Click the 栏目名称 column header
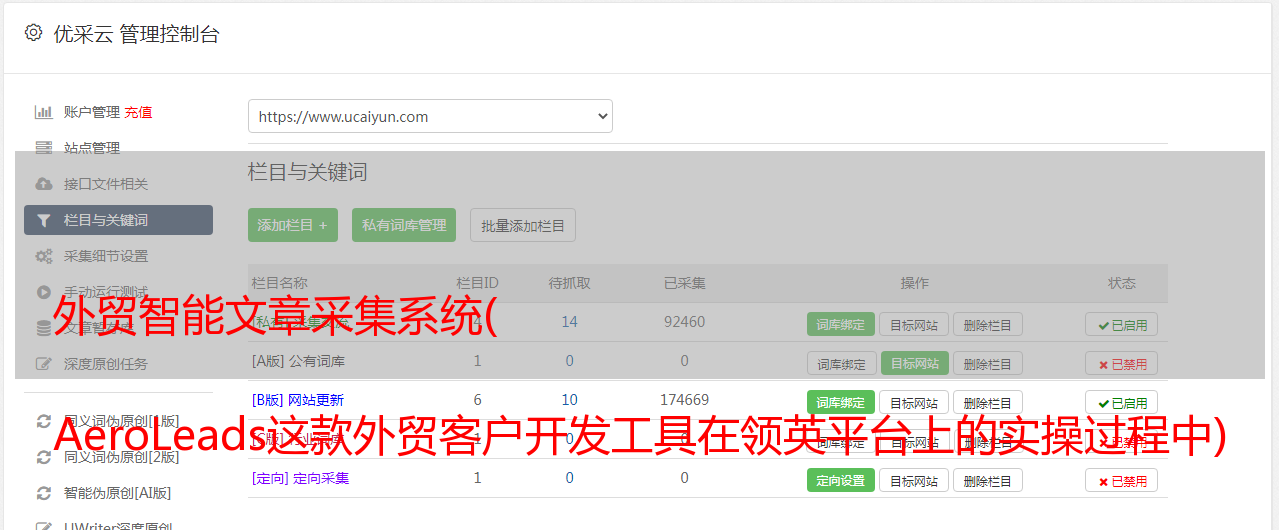This screenshot has height=530, width=1279. (279, 283)
